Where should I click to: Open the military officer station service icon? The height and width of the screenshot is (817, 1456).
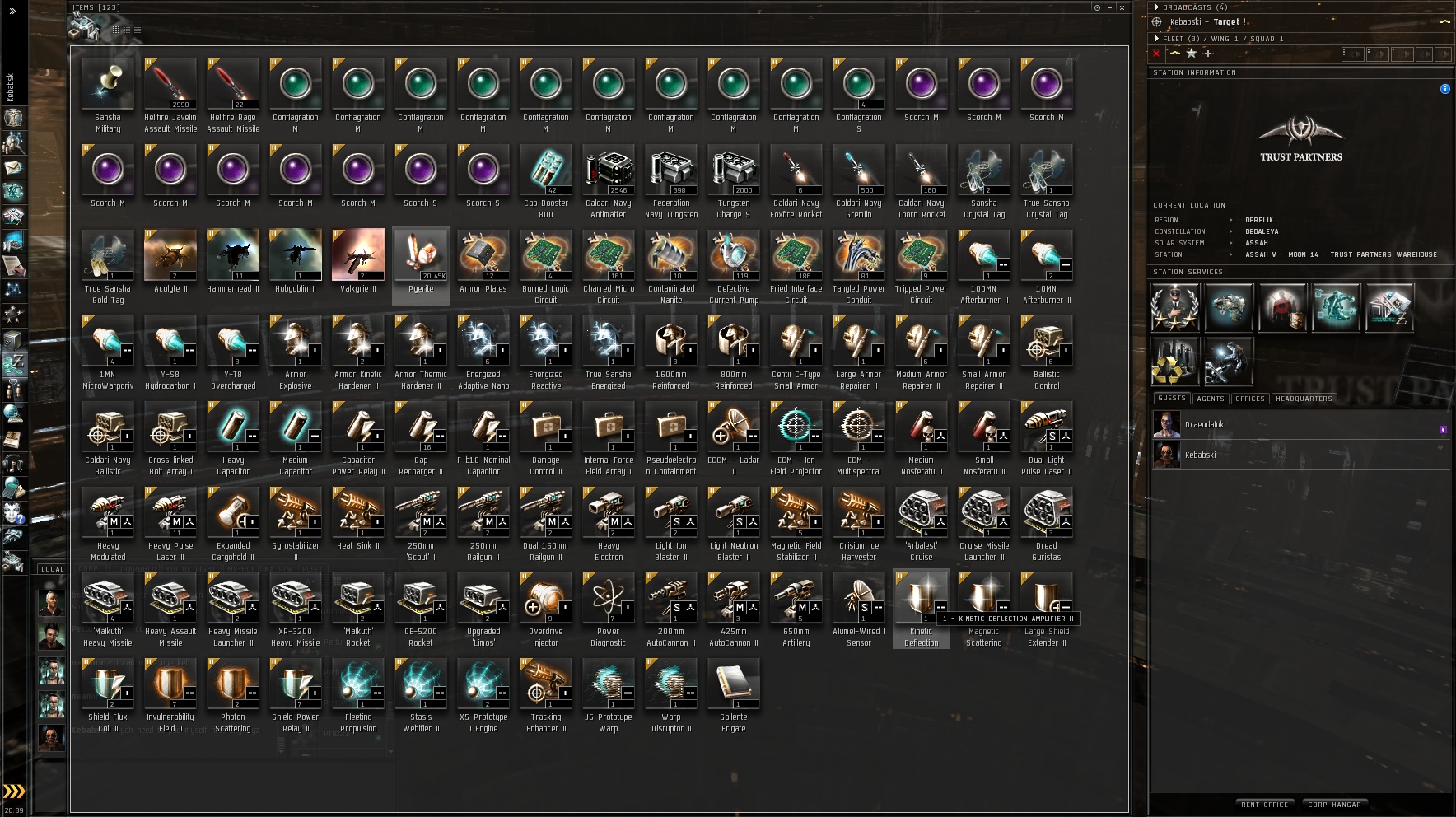pyautogui.click(x=1175, y=307)
